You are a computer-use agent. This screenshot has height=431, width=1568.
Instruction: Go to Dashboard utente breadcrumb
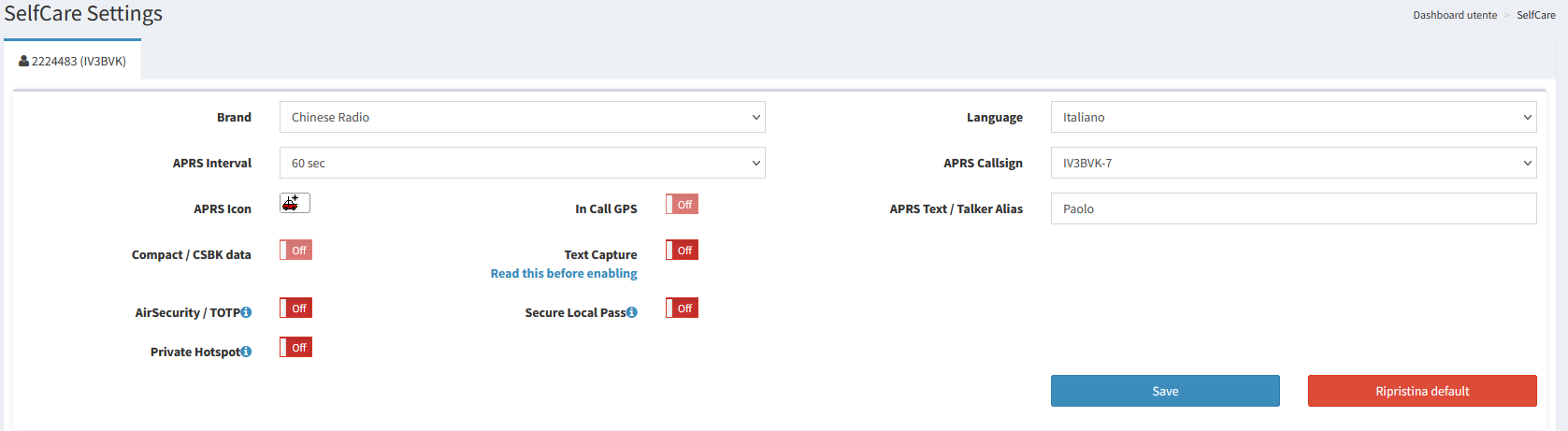tap(1454, 15)
